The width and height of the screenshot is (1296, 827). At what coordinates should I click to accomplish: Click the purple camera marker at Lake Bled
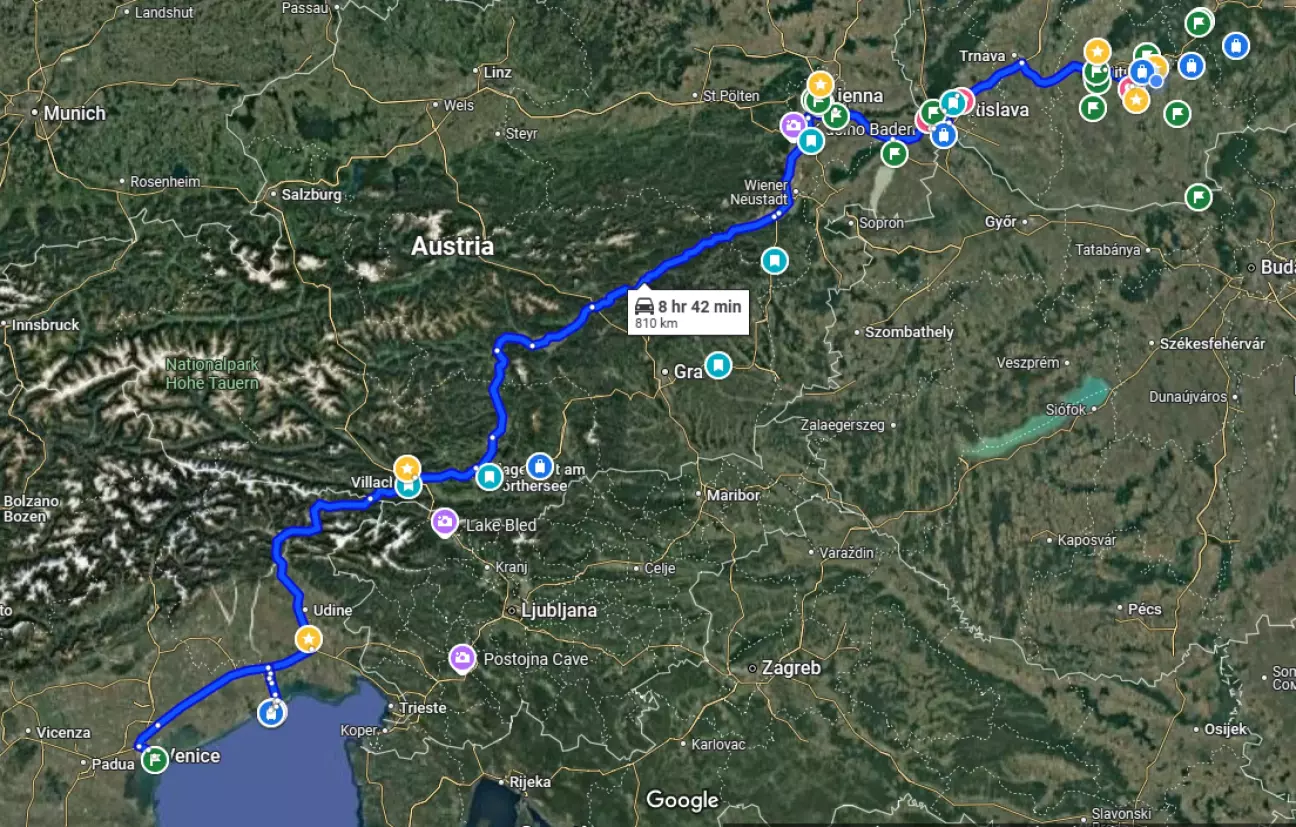coord(445,522)
